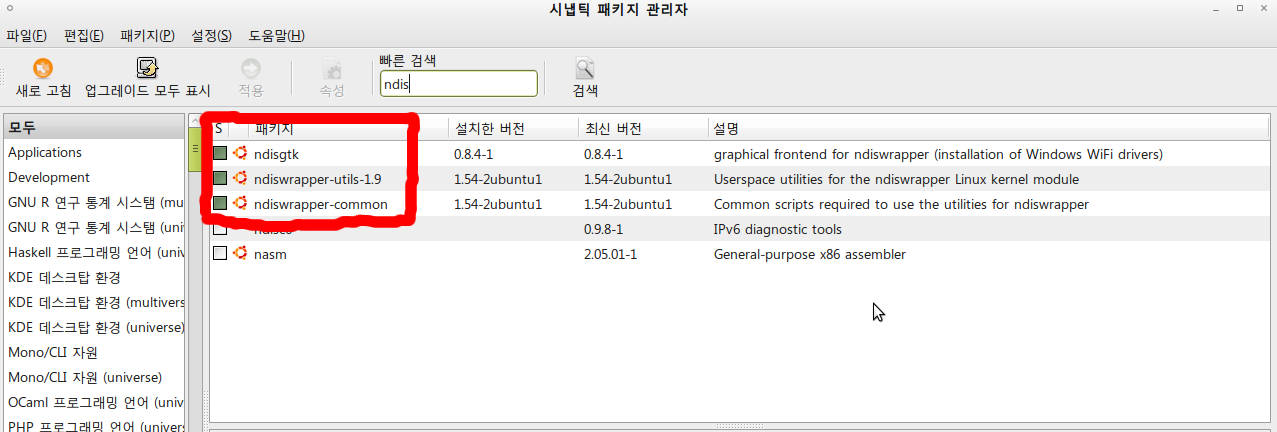Click installed version 1.54-2ubuntu1 of ndiswrapper-utils-1.9
The width and height of the screenshot is (1277, 432).
pos(498,179)
